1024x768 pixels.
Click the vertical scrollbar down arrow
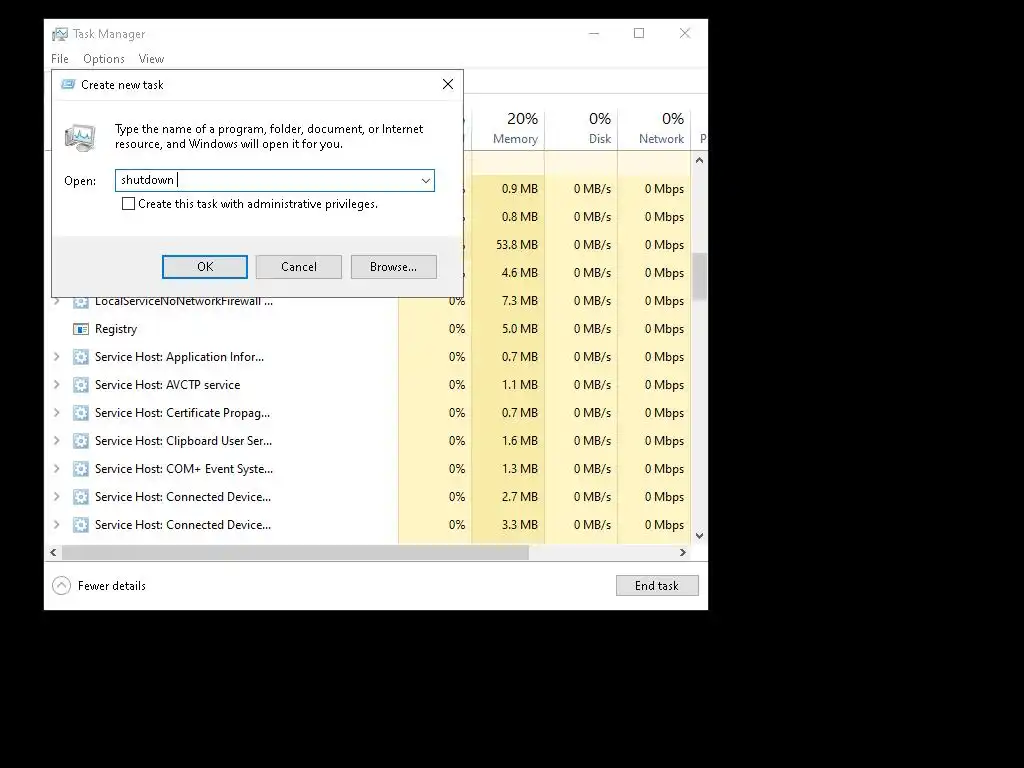click(699, 536)
